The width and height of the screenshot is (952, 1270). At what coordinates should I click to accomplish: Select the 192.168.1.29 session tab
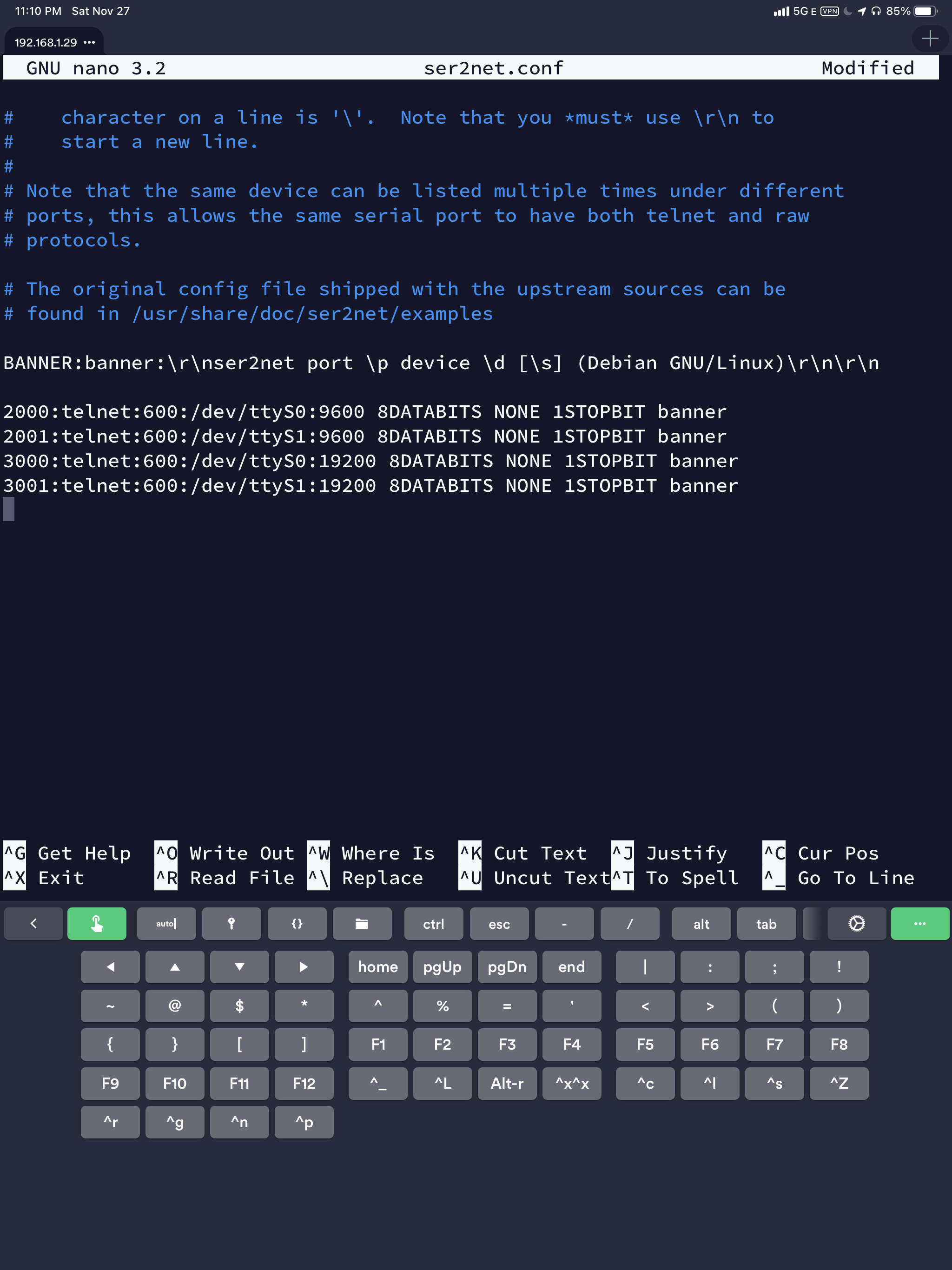(46, 42)
